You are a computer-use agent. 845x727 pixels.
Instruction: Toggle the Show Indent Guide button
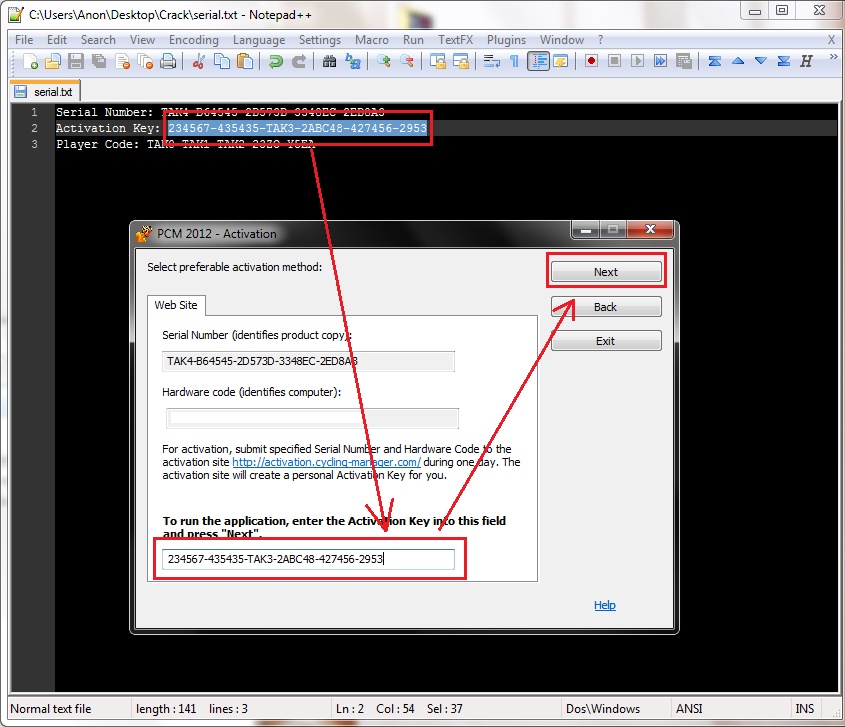(x=538, y=61)
